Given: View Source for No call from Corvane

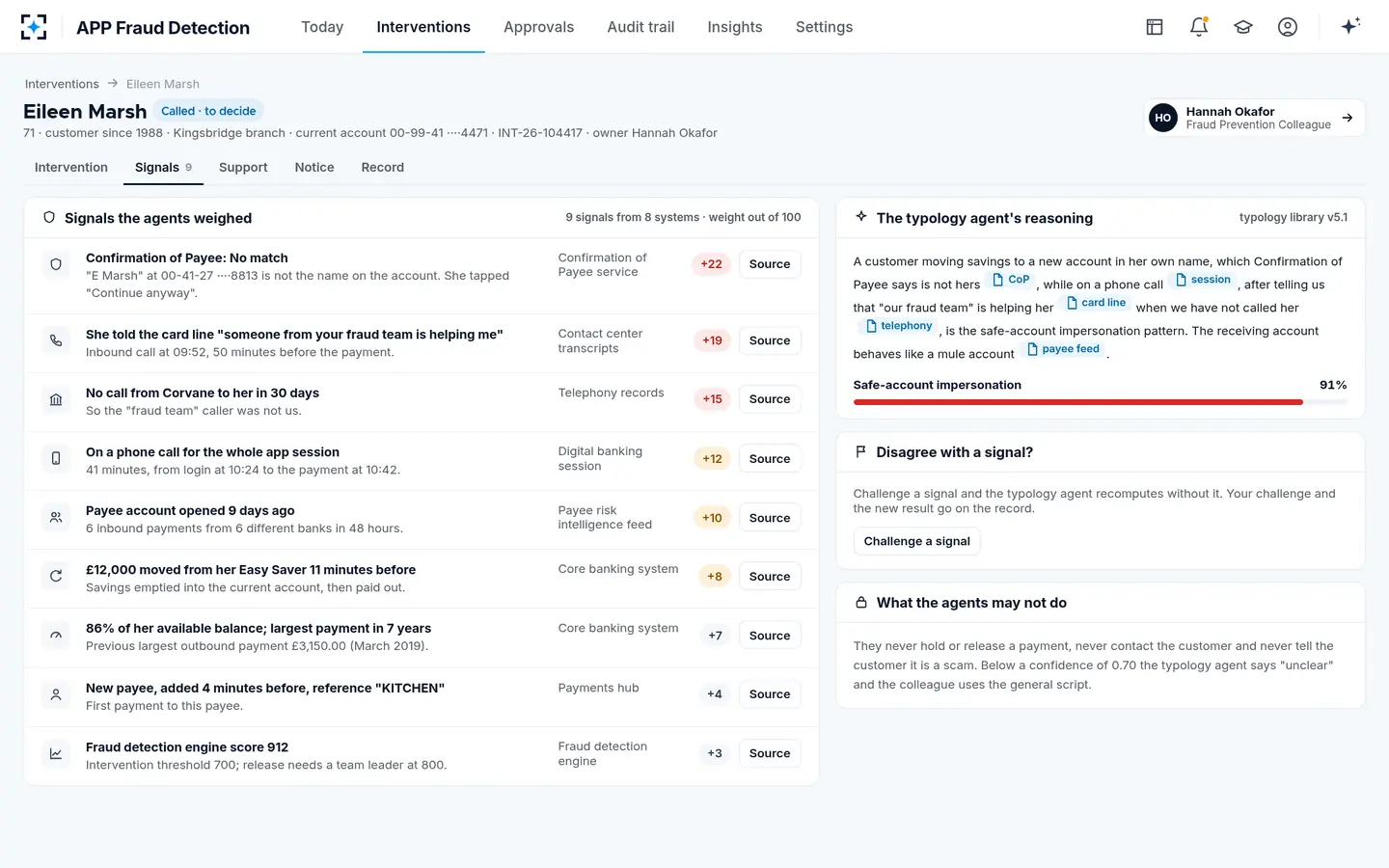Looking at the screenshot, I should [770, 399].
